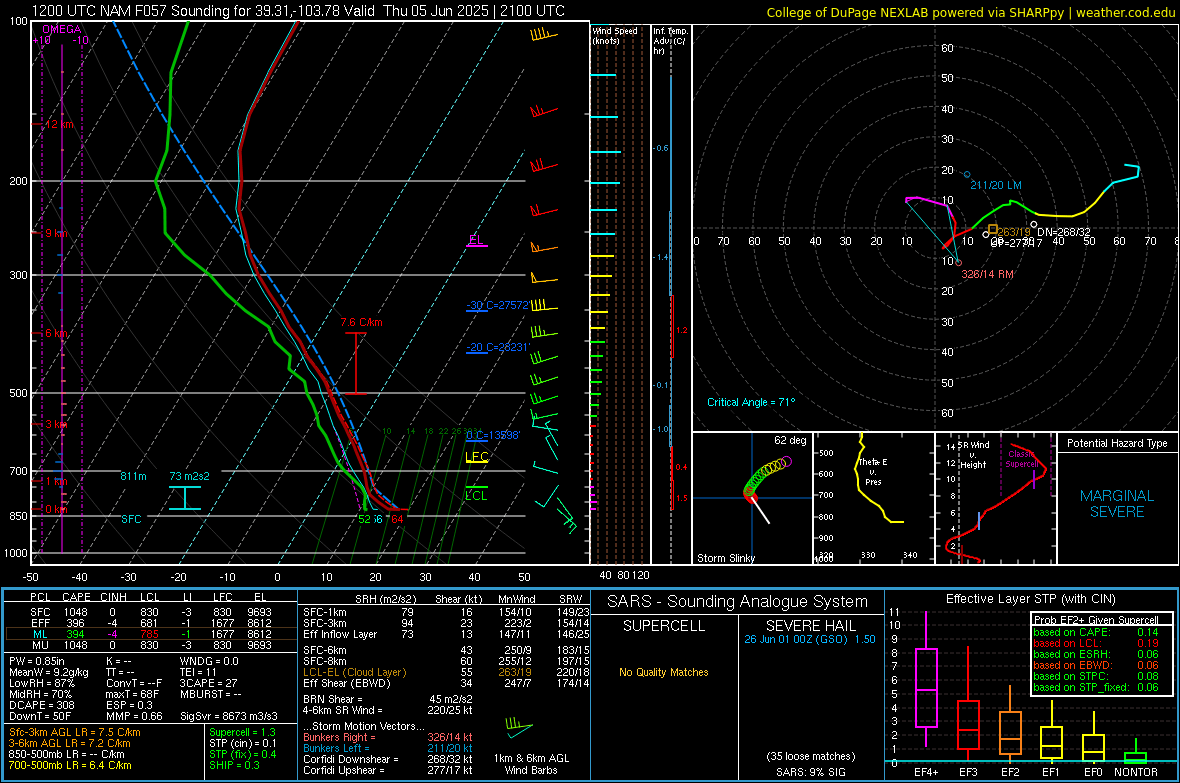This screenshot has height=783, width=1180.
Task: Select the EFF parcel row
Action: [151, 623]
